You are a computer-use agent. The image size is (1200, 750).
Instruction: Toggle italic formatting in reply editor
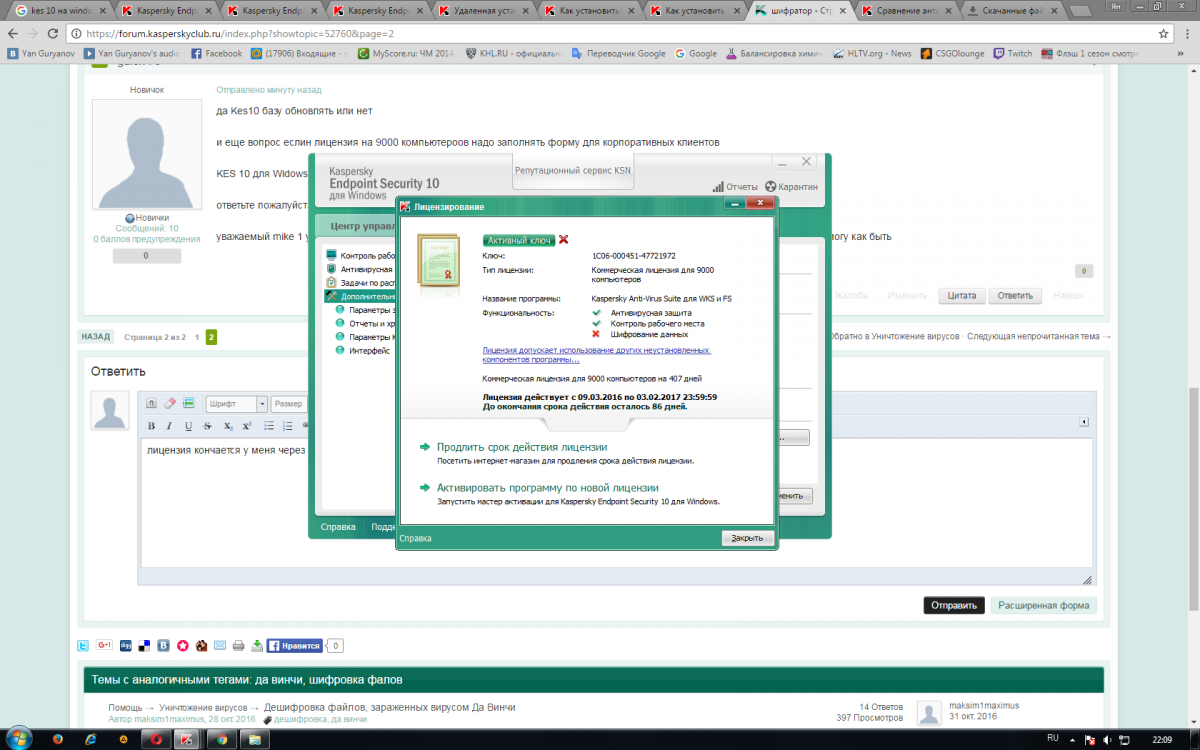point(169,426)
